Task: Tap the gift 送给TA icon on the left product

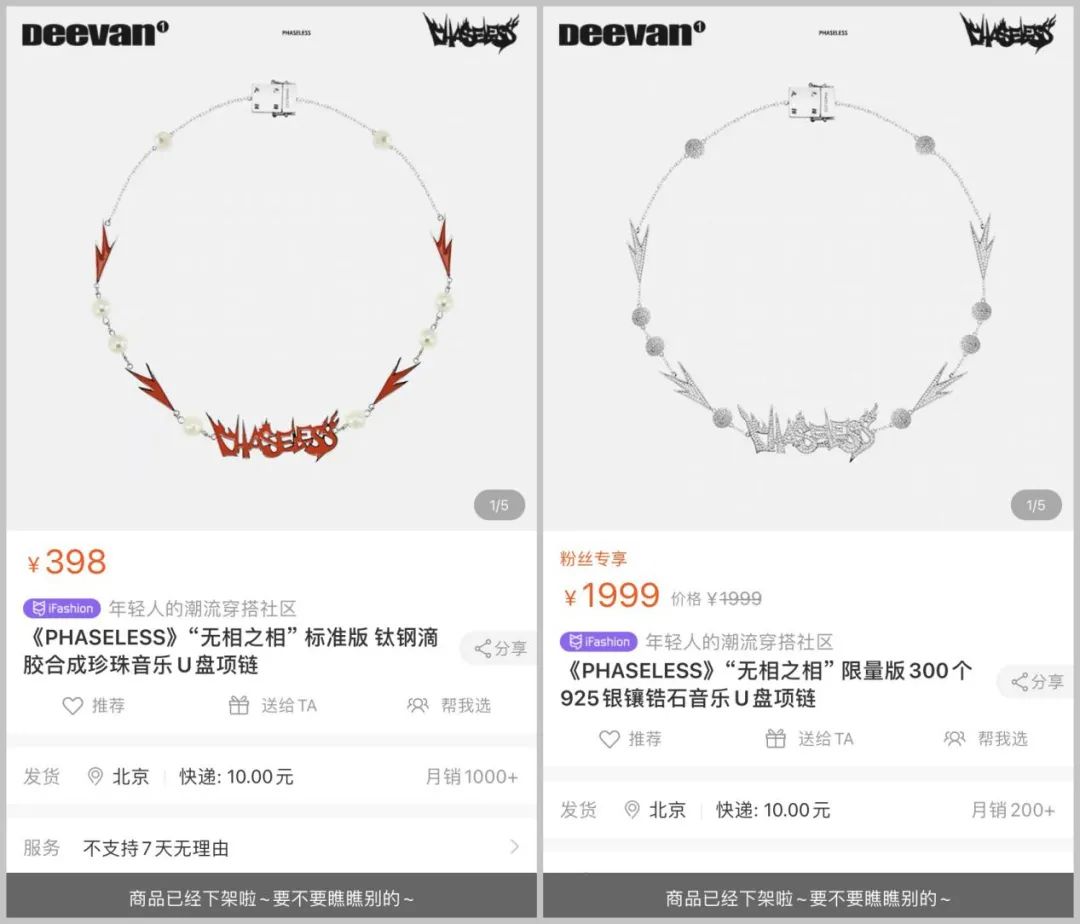Action: point(238,705)
